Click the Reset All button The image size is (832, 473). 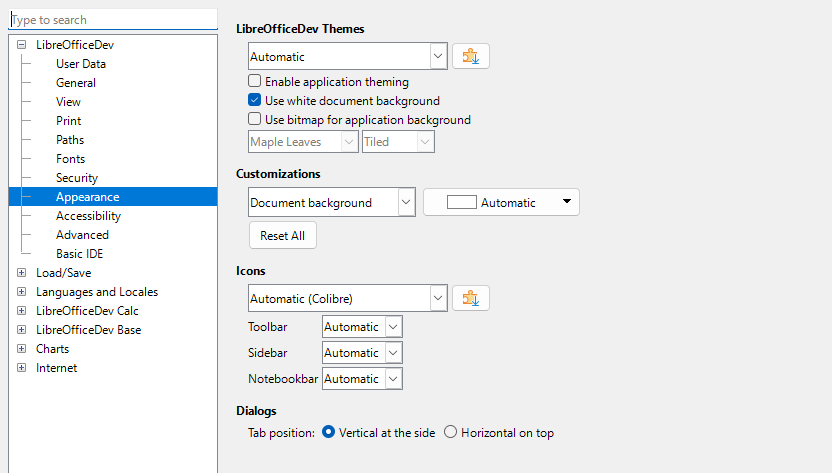283,235
